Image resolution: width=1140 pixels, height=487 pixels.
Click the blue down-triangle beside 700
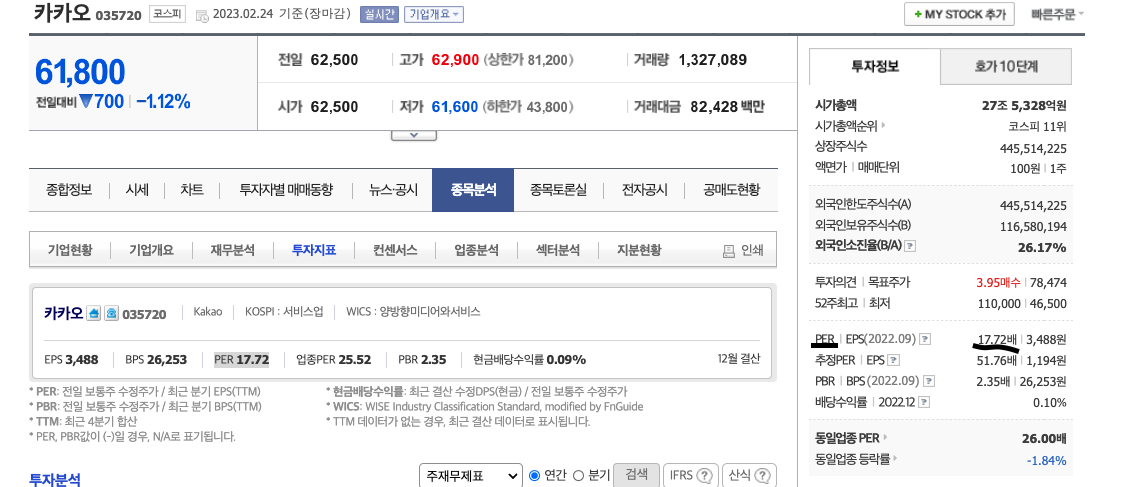point(87,102)
